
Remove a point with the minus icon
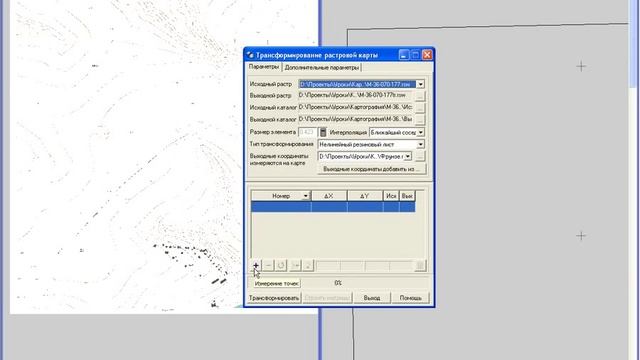pos(268,265)
